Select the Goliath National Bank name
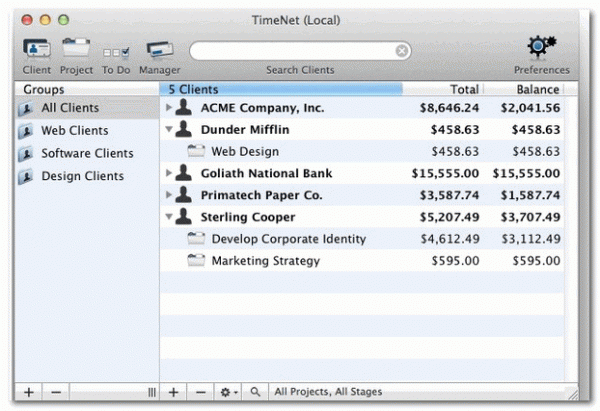This screenshot has width=600, height=411. 266,173
